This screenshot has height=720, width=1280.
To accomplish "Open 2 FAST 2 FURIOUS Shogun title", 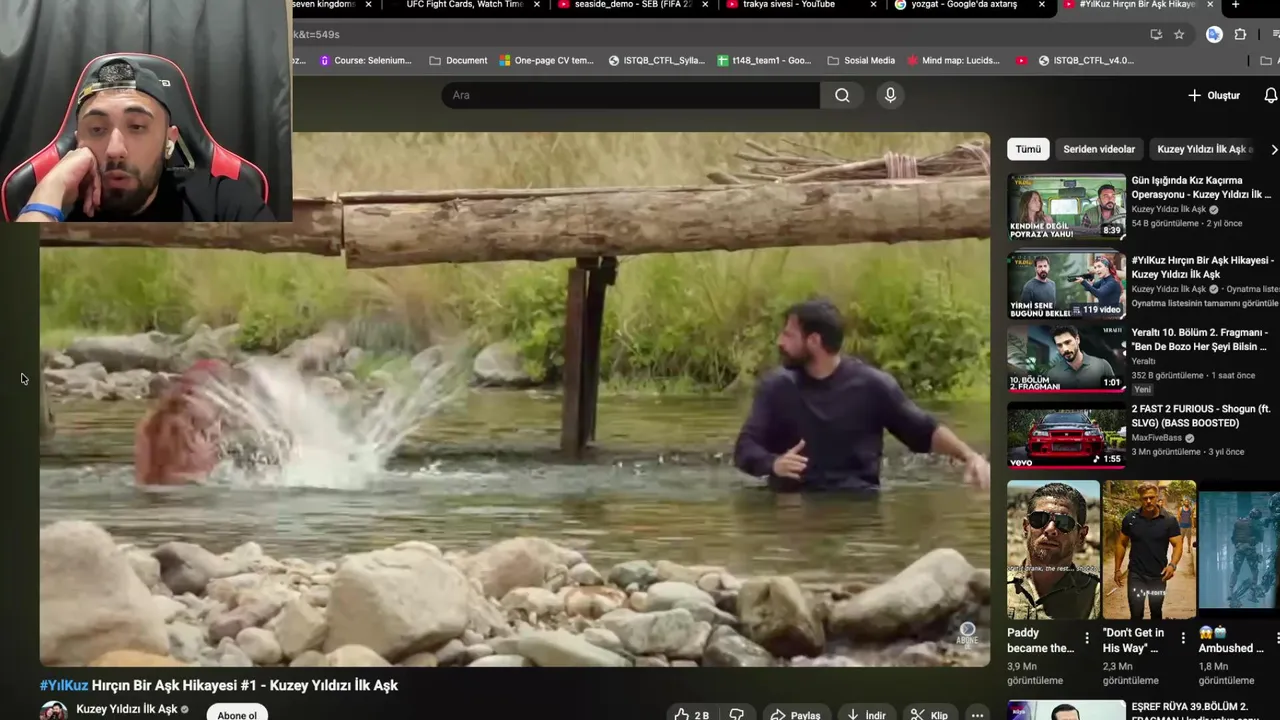I will click(x=1200, y=415).
